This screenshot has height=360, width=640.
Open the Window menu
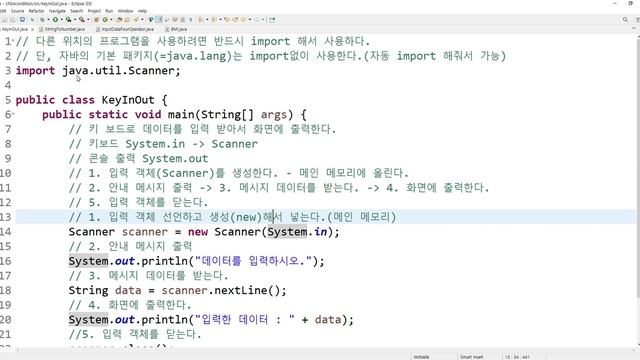125,11
